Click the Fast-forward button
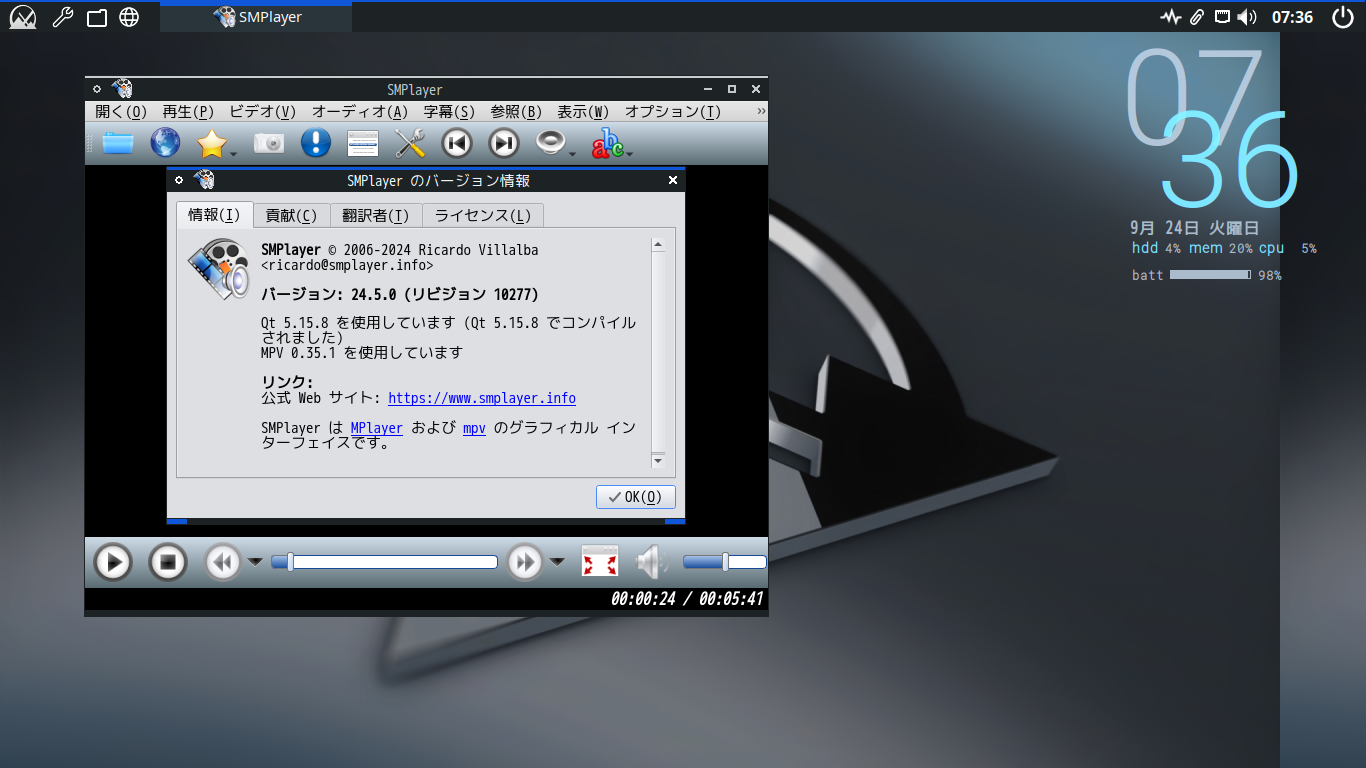Viewport: 1366px width, 768px height. [x=525, y=562]
